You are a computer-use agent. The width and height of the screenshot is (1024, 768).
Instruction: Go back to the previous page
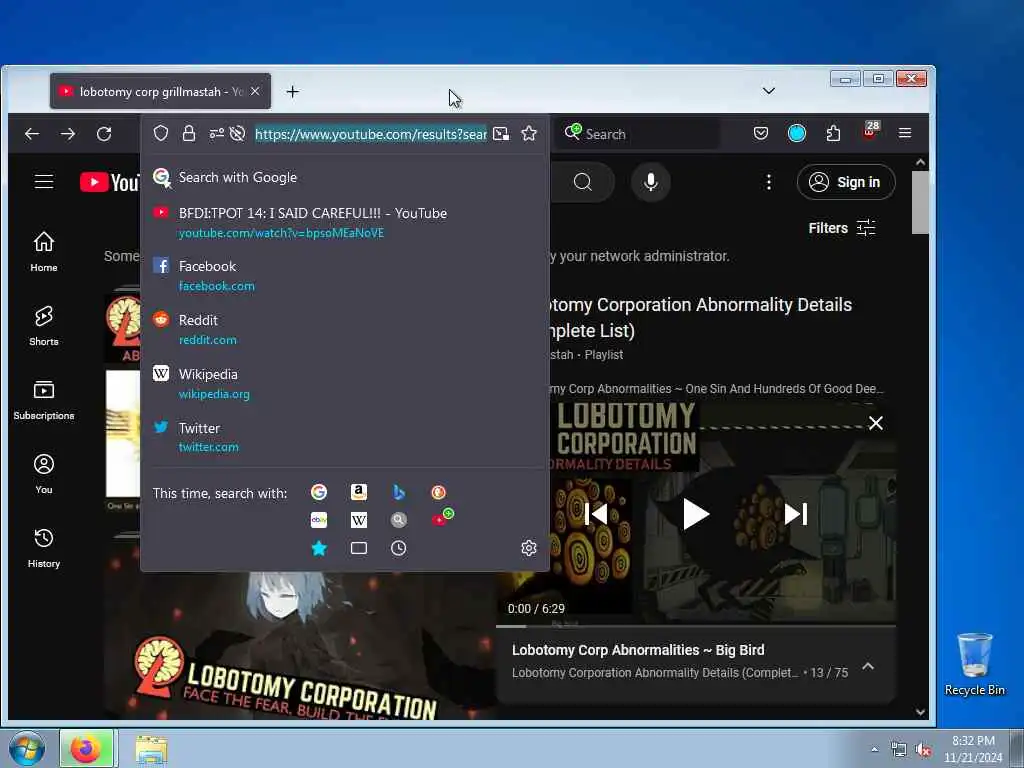32,134
